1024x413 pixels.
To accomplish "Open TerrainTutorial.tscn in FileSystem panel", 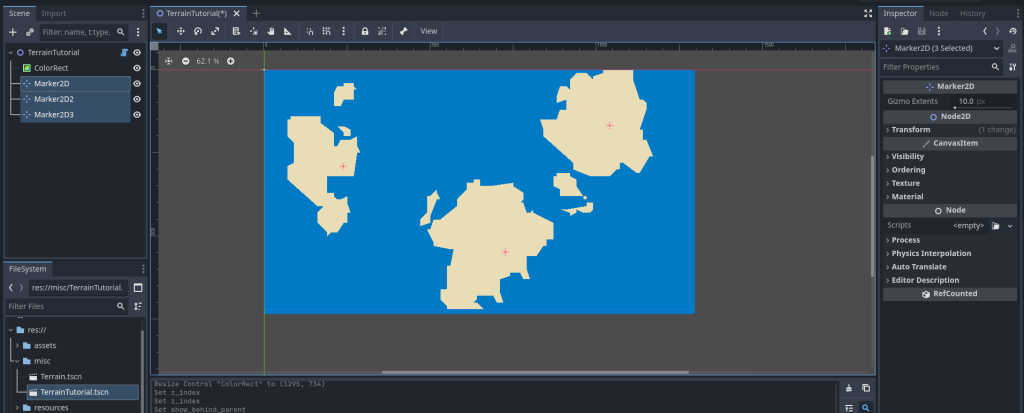I will 74,392.
